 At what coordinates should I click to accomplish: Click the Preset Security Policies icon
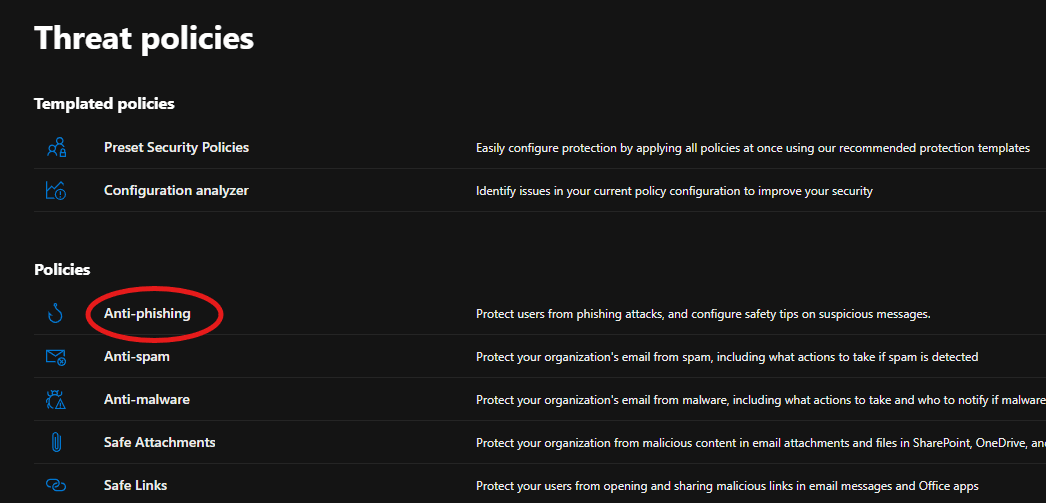pos(56,148)
